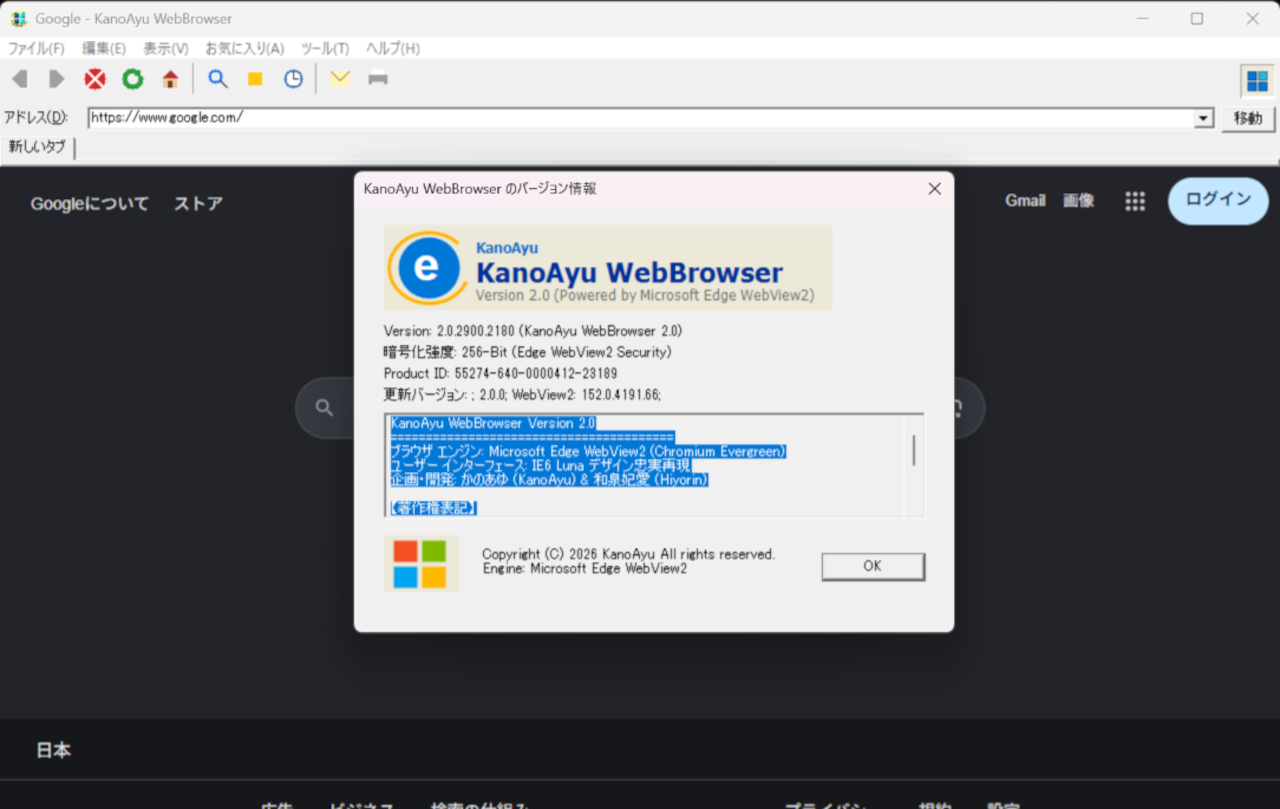Image resolution: width=1280 pixels, height=809 pixels.
Task: Open the 表示(V) menu
Action: tap(166, 48)
